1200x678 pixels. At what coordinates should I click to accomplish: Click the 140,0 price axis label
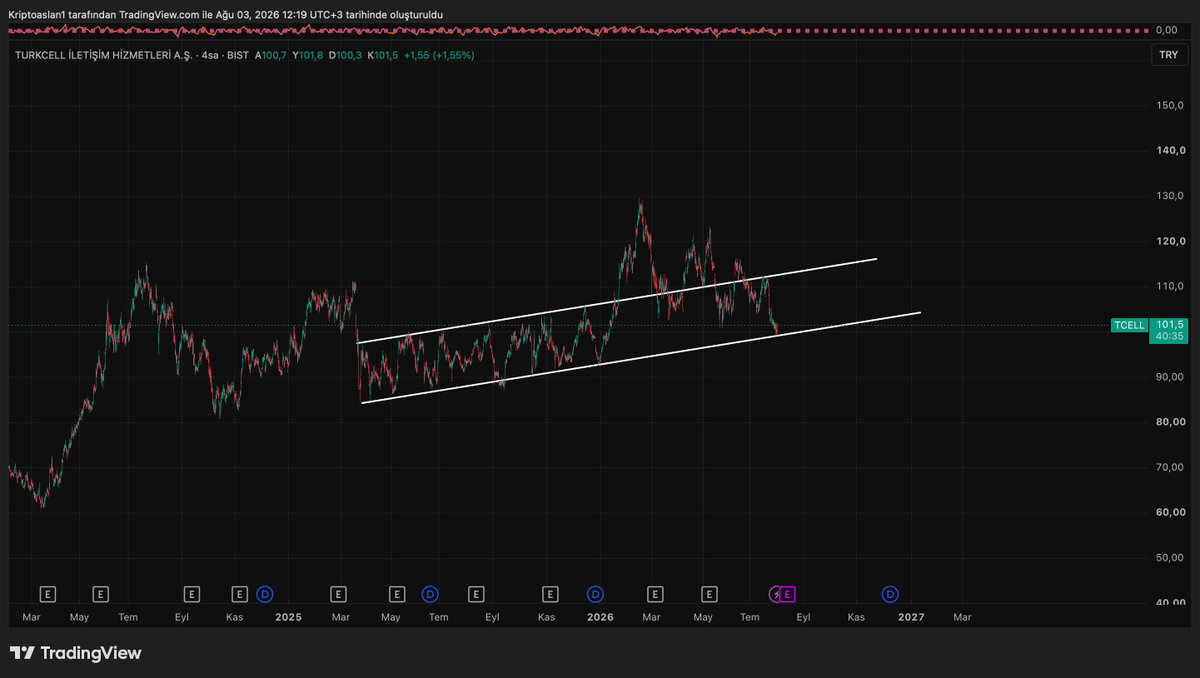click(x=1170, y=150)
